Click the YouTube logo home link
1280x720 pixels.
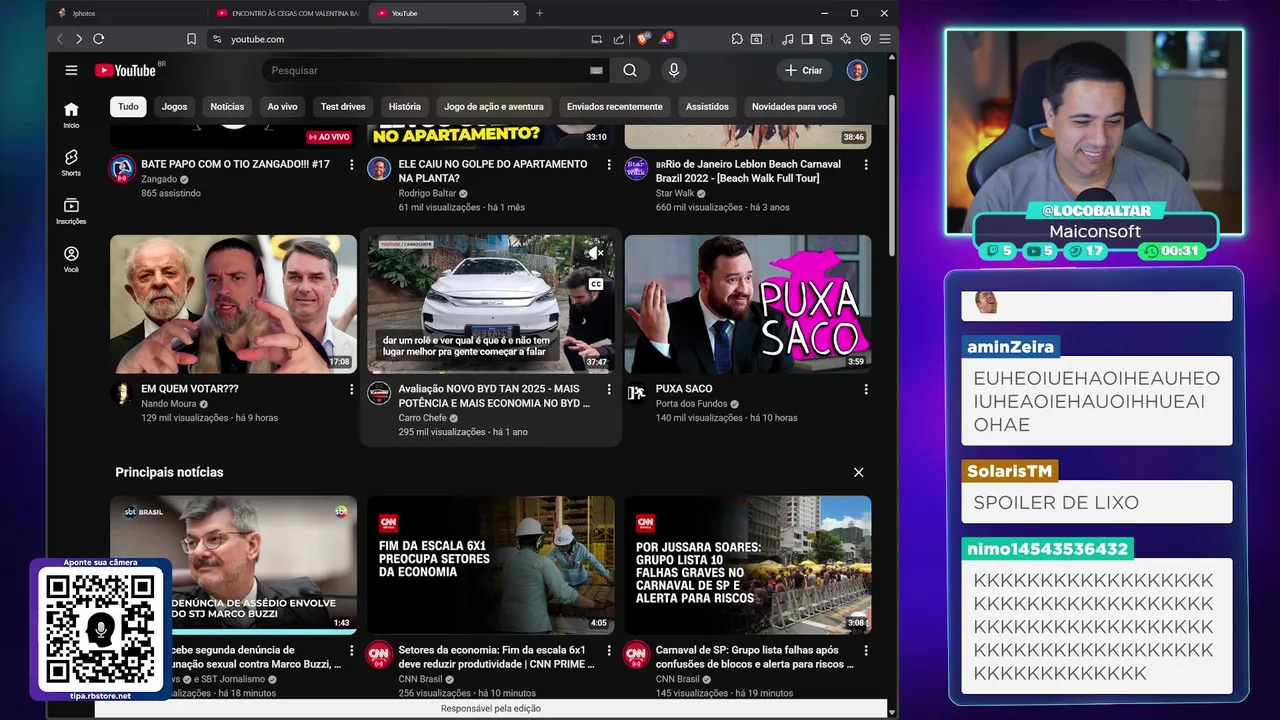[x=125, y=70]
